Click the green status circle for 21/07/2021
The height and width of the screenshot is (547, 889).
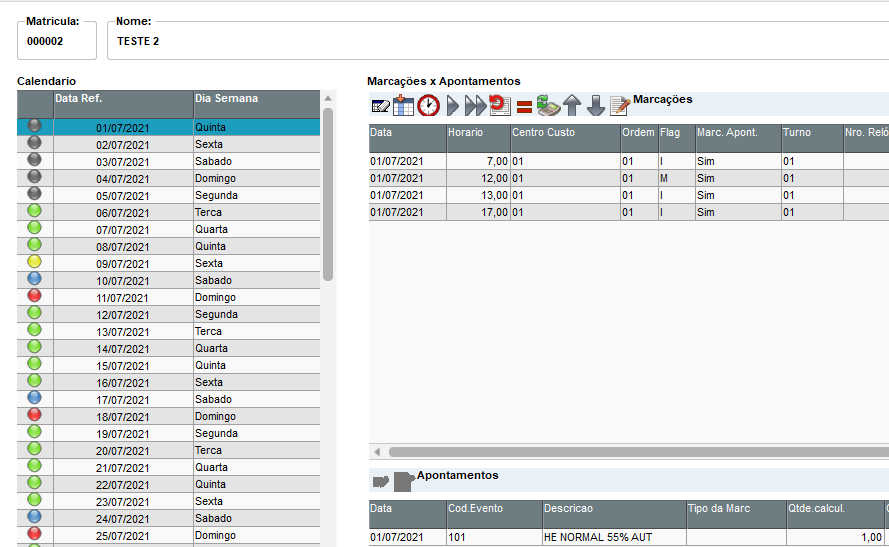click(35, 466)
